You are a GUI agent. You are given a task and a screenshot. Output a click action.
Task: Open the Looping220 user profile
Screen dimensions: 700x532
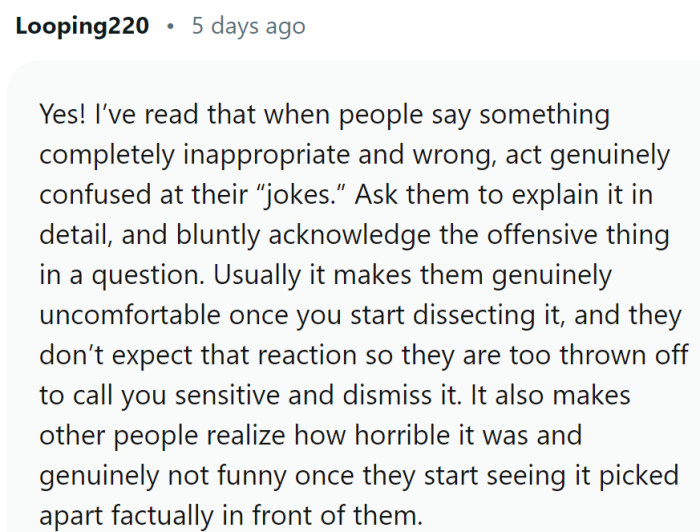[82, 26]
